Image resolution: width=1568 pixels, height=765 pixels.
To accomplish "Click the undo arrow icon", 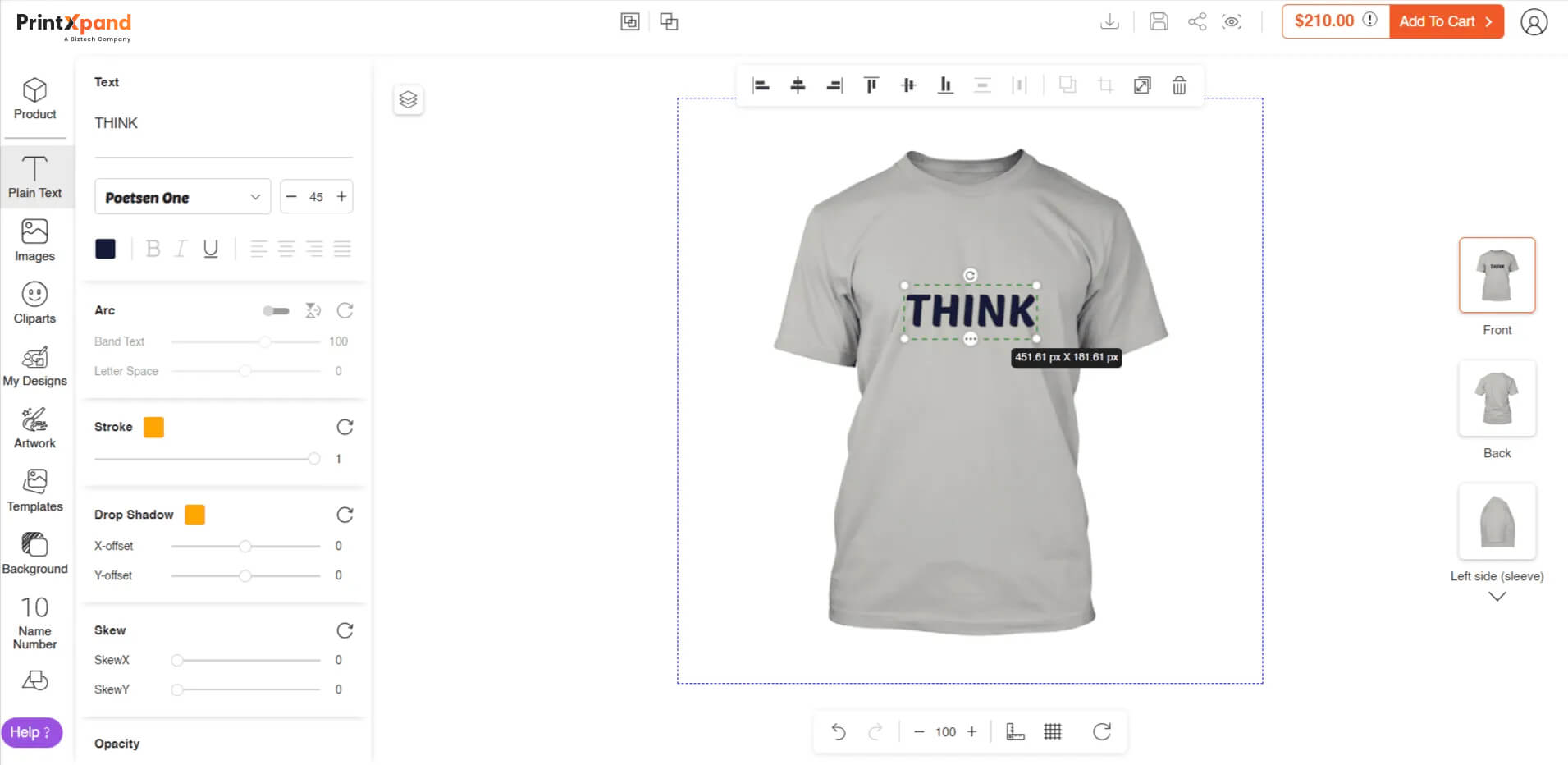I will point(838,731).
